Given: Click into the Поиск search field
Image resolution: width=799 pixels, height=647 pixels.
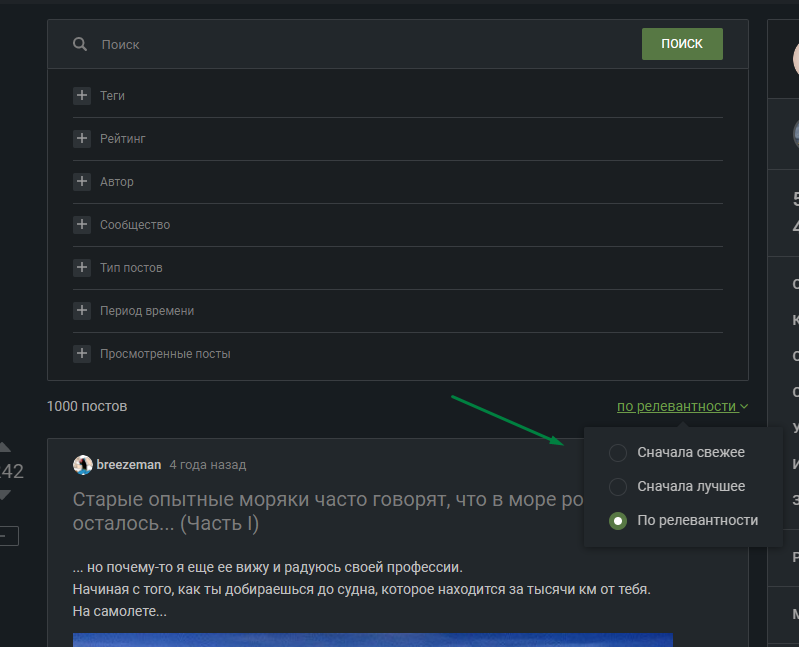Looking at the screenshot, I should tap(360, 45).
